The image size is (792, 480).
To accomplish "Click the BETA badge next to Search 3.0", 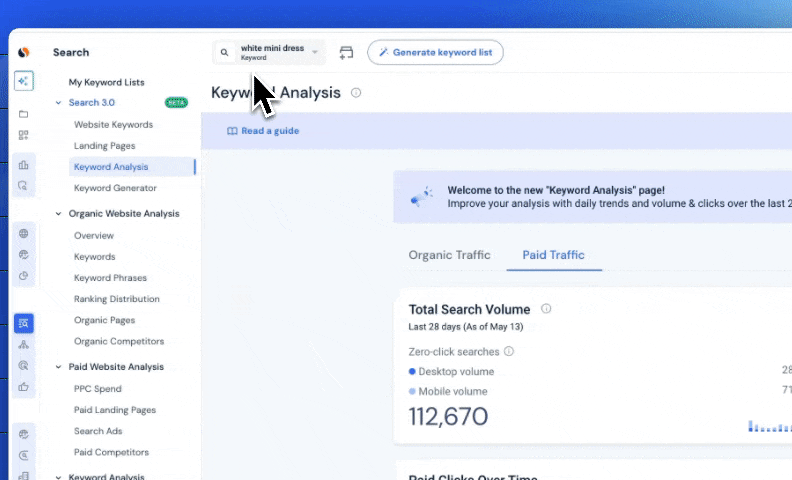I will click(176, 103).
